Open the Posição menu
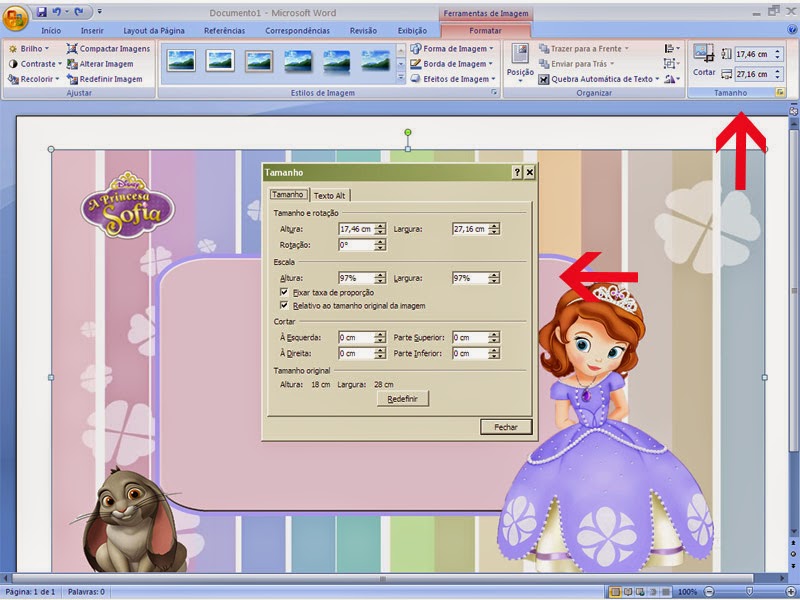The height and width of the screenshot is (600, 800). coord(520,64)
